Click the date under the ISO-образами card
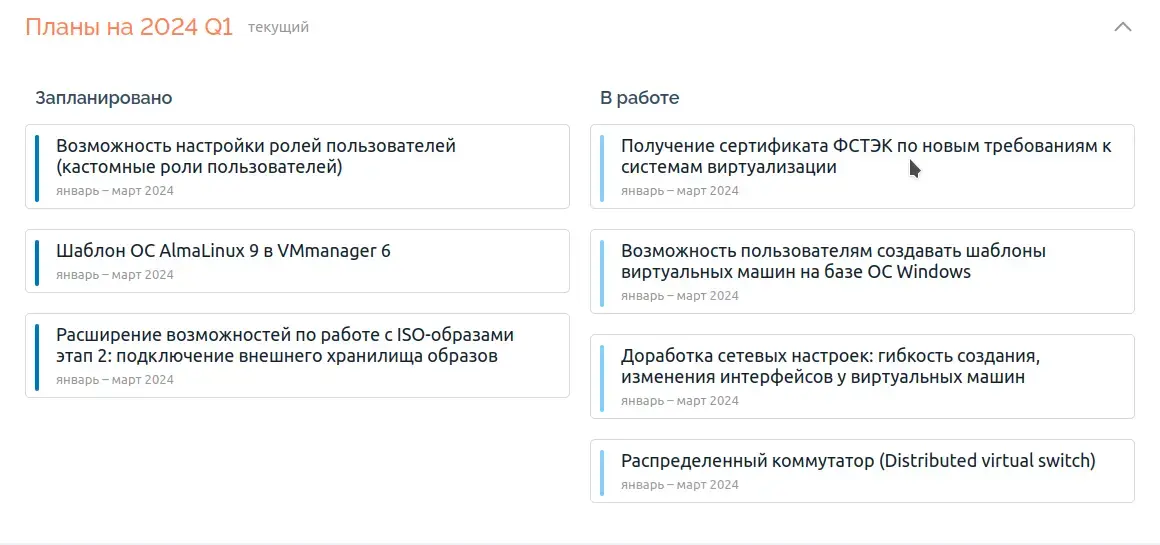Image resolution: width=1160 pixels, height=545 pixels. pyautogui.click(x=115, y=380)
